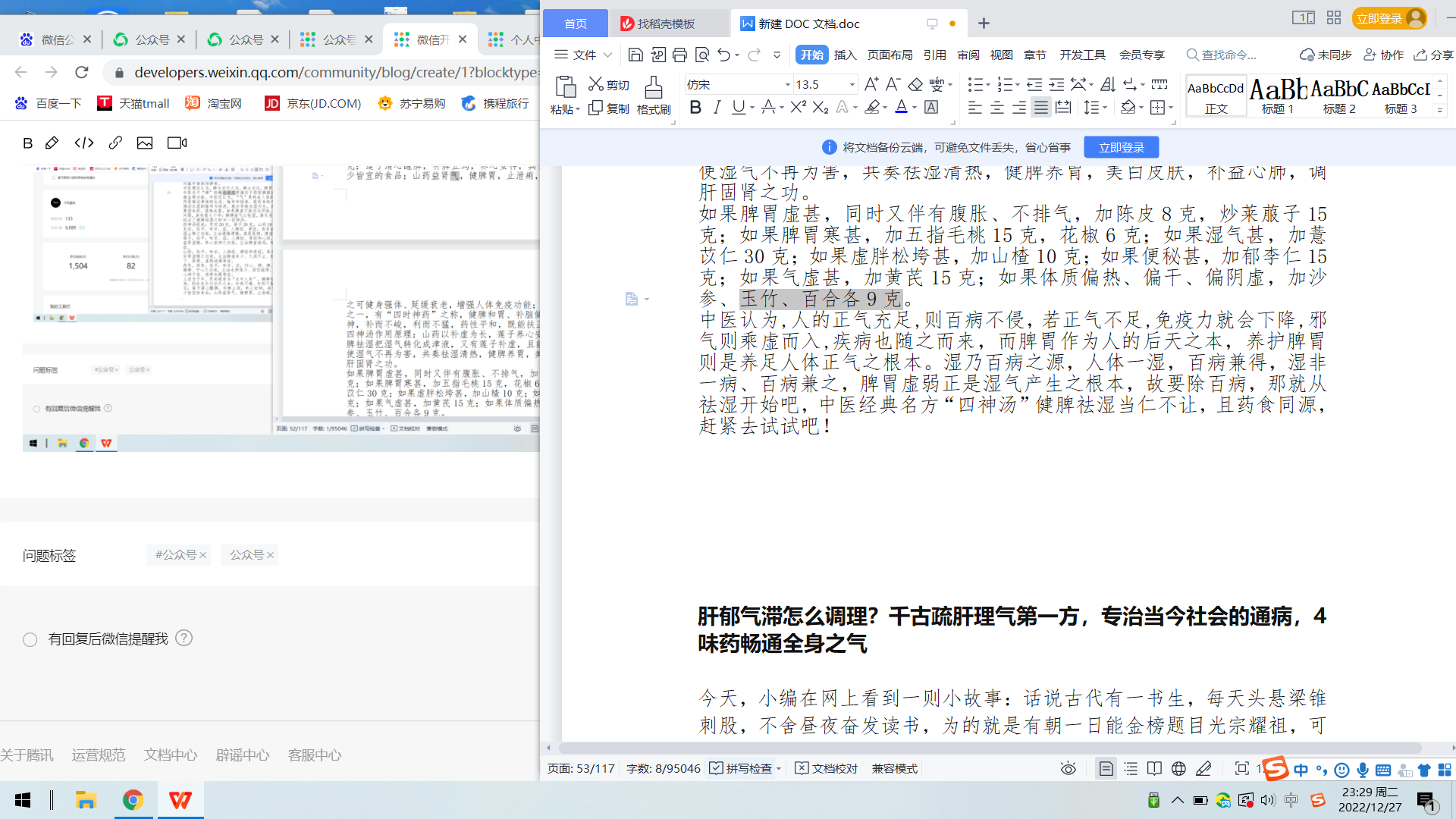Click the blue 立即登录 button in banner
The image size is (1456, 819).
click(x=1121, y=147)
